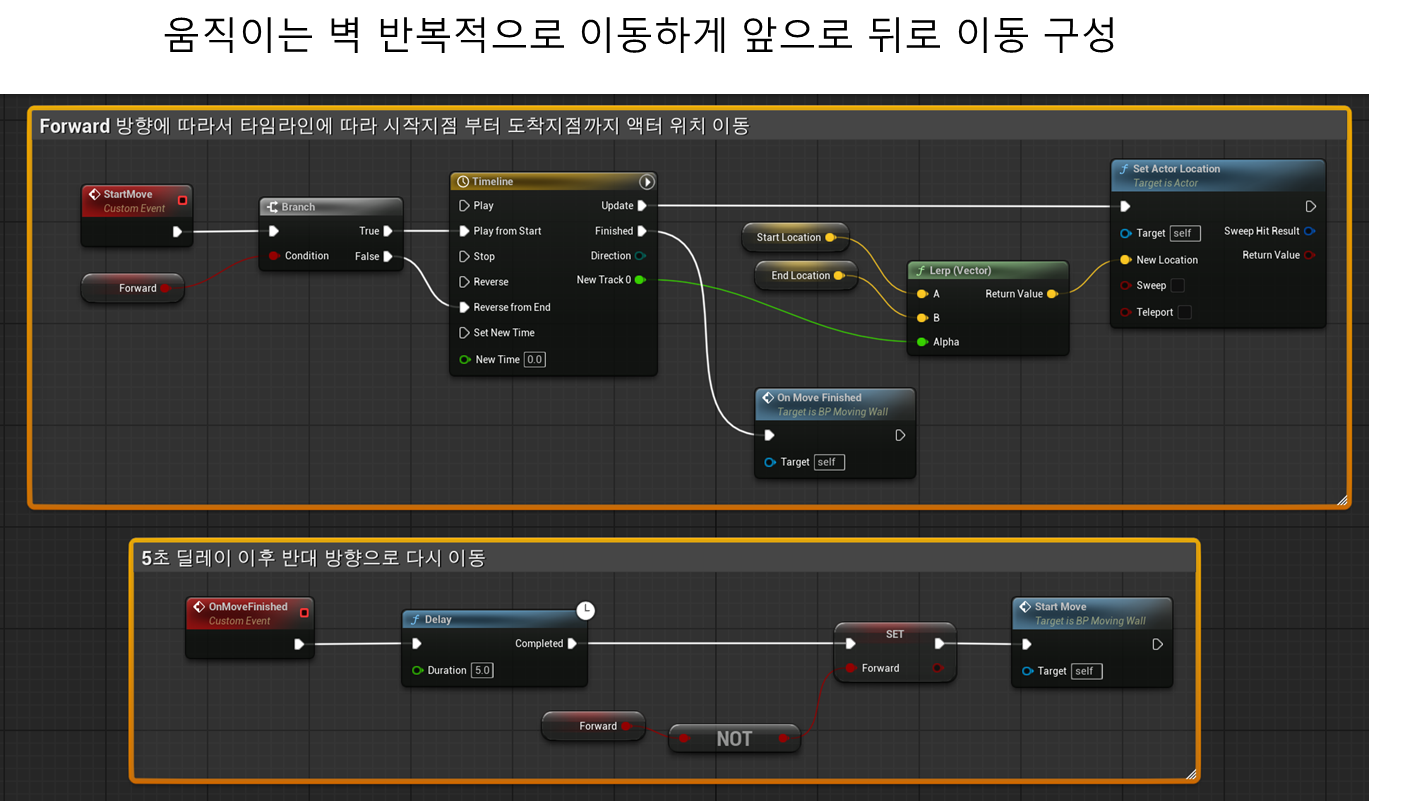Click the self field in On Move Finished
This screenshot has width=1401, height=801.
pyautogui.click(x=829, y=462)
